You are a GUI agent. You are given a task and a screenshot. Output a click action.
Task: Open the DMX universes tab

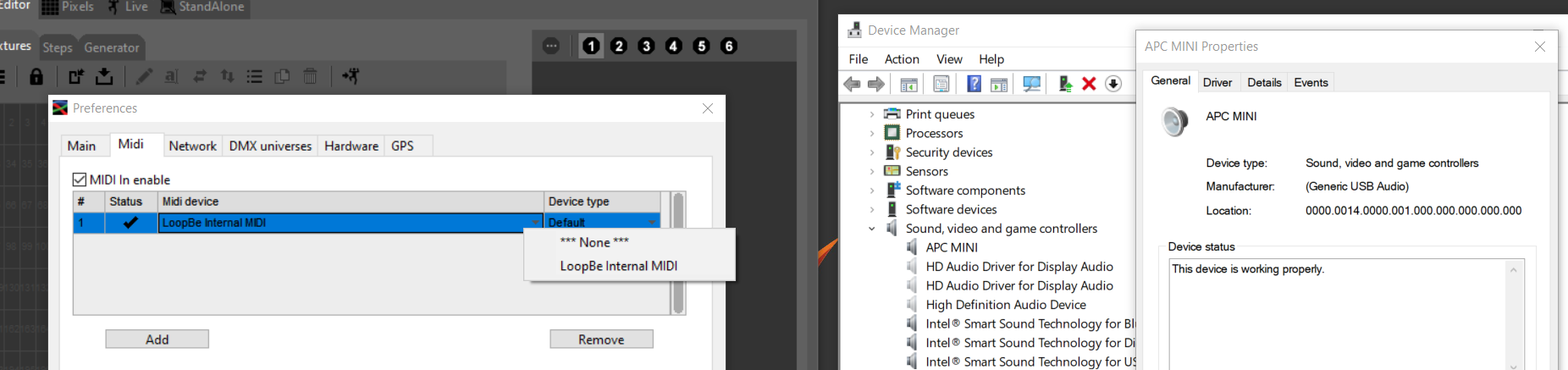tap(270, 146)
